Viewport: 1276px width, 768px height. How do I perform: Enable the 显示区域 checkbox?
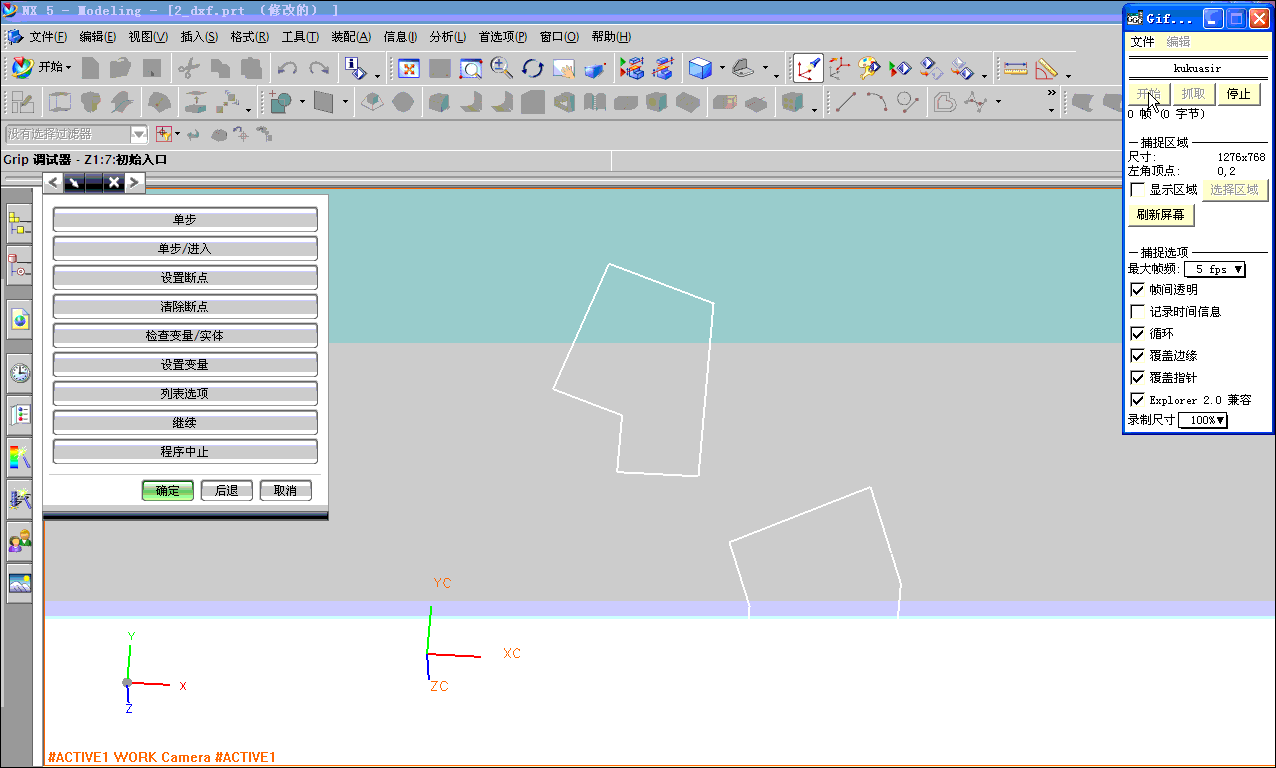tap(1137, 189)
